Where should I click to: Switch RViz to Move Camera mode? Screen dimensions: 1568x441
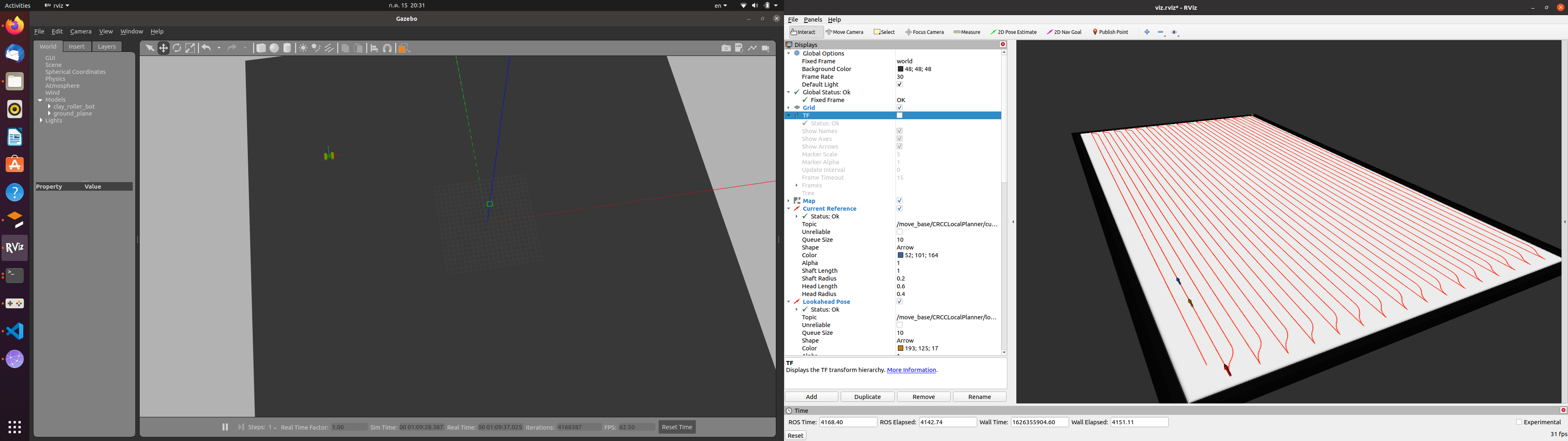pos(845,32)
